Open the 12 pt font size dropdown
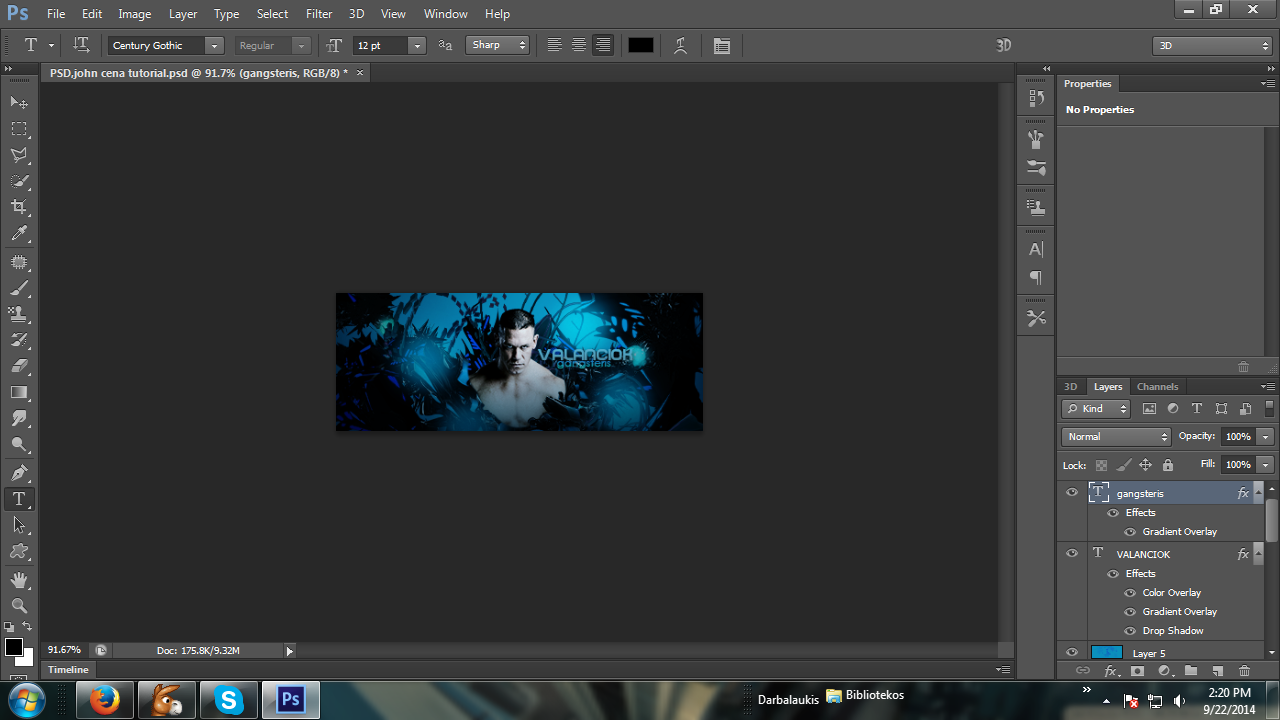1280x720 pixels. pyautogui.click(x=417, y=45)
